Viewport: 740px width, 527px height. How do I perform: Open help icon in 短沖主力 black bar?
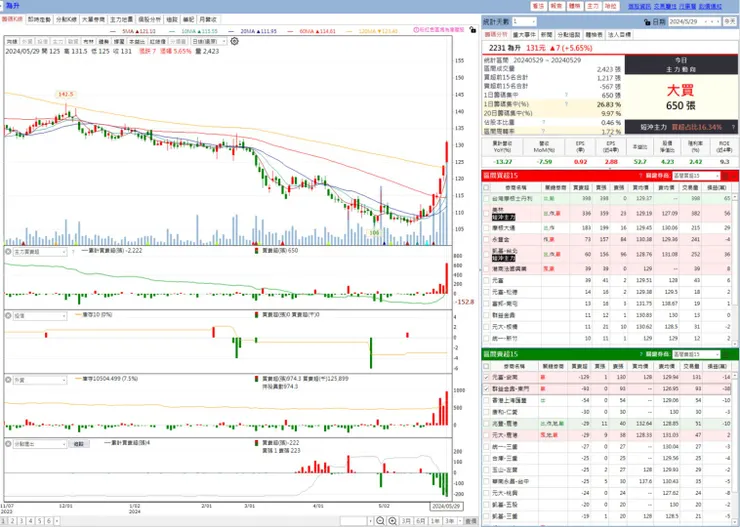(733, 127)
